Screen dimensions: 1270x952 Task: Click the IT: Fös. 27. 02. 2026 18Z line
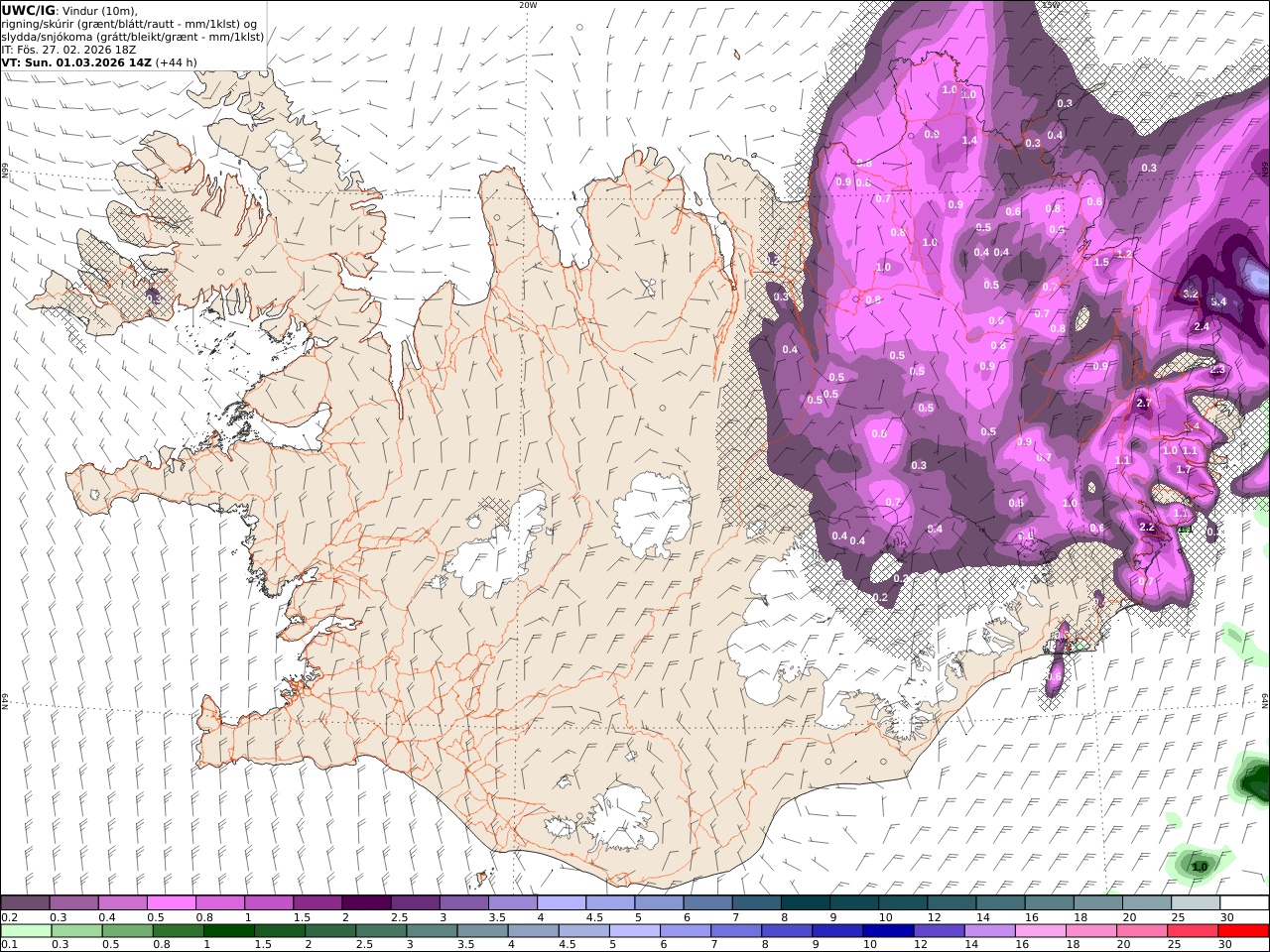(67, 49)
